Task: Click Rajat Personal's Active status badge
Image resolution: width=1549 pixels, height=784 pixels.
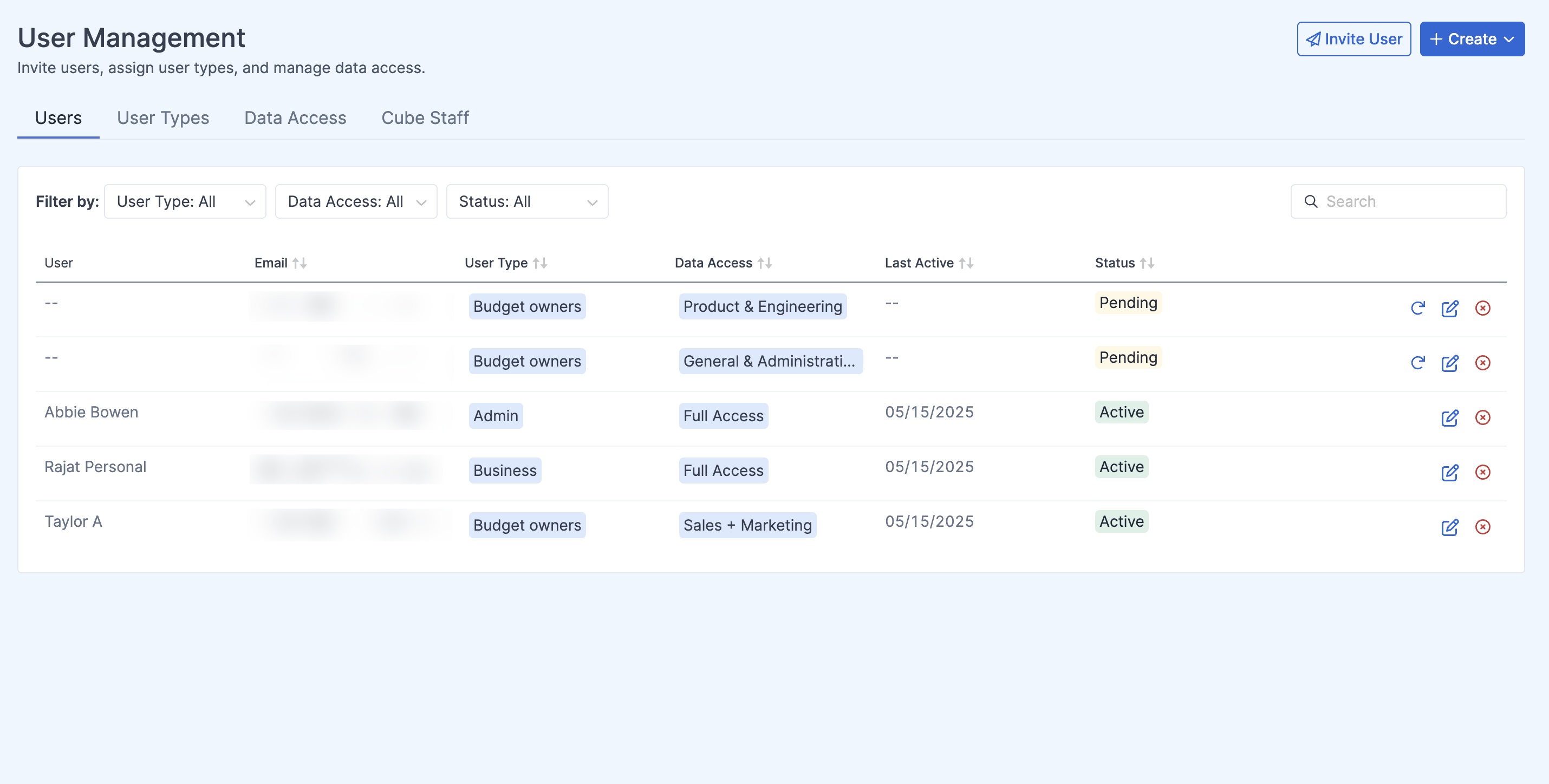Action: click(x=1122, y=467)
